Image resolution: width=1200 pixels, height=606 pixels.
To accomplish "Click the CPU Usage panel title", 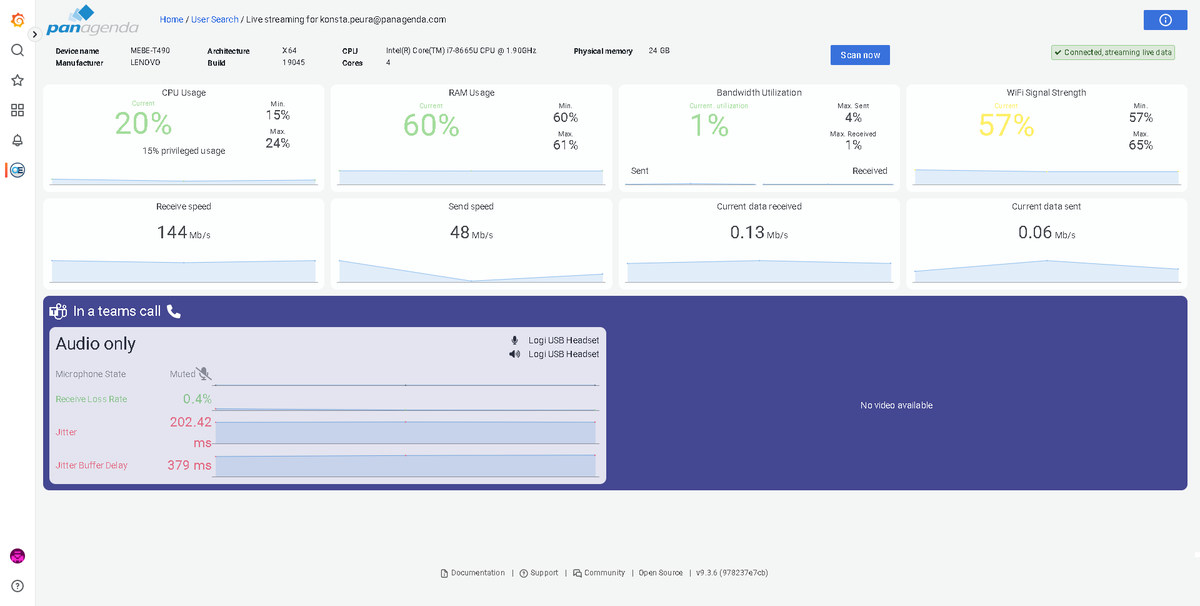I will tap(184, 93).
